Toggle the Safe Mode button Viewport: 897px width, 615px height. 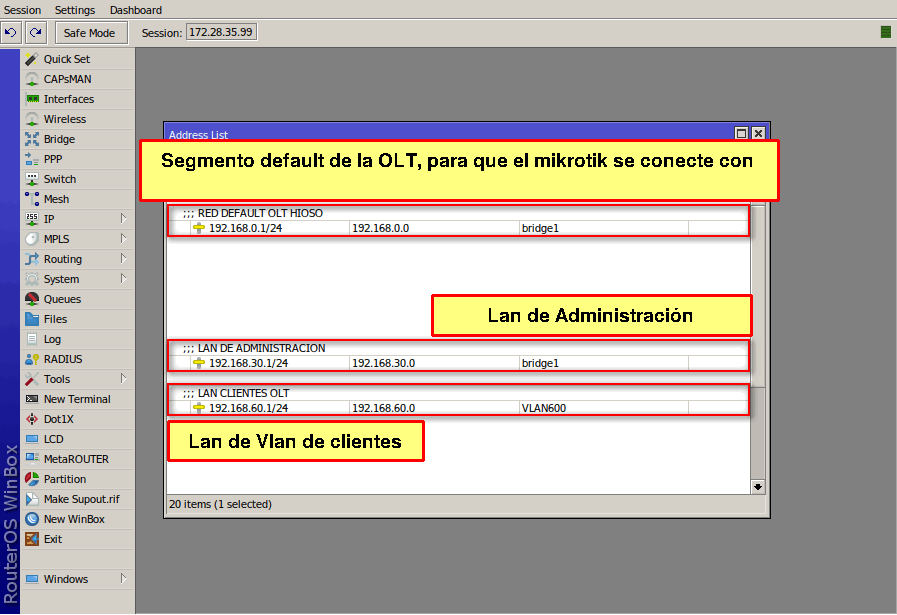[89, 33]
